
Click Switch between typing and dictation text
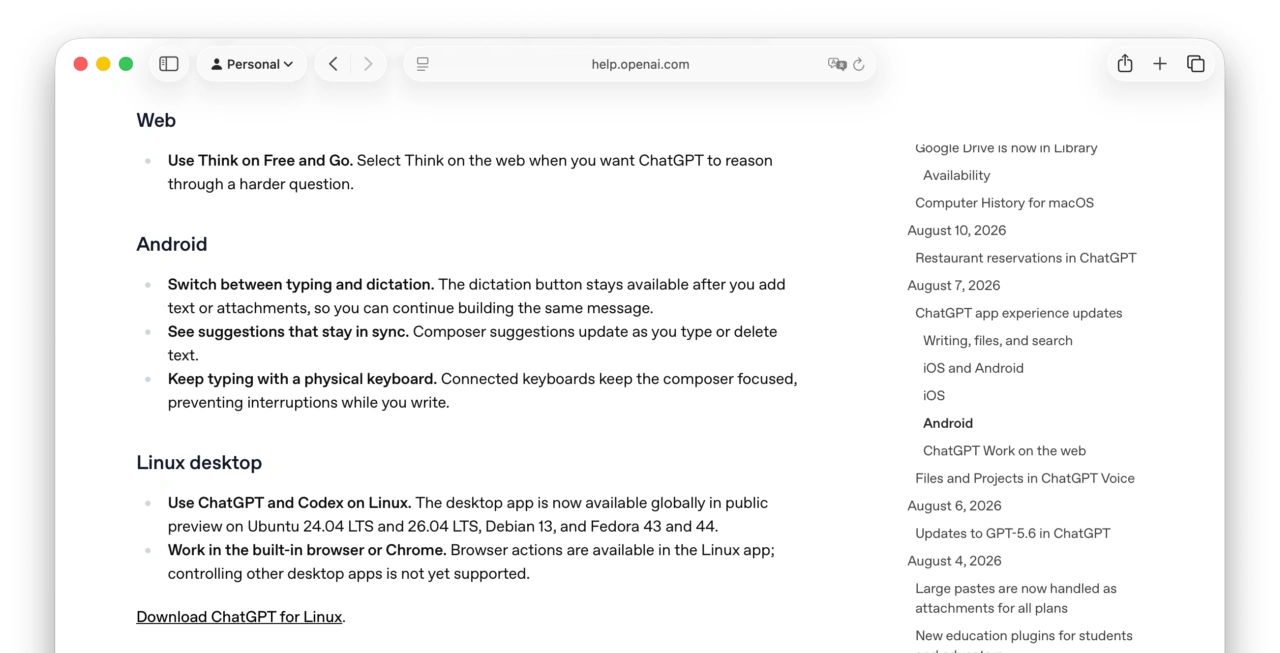coord(301,284)
